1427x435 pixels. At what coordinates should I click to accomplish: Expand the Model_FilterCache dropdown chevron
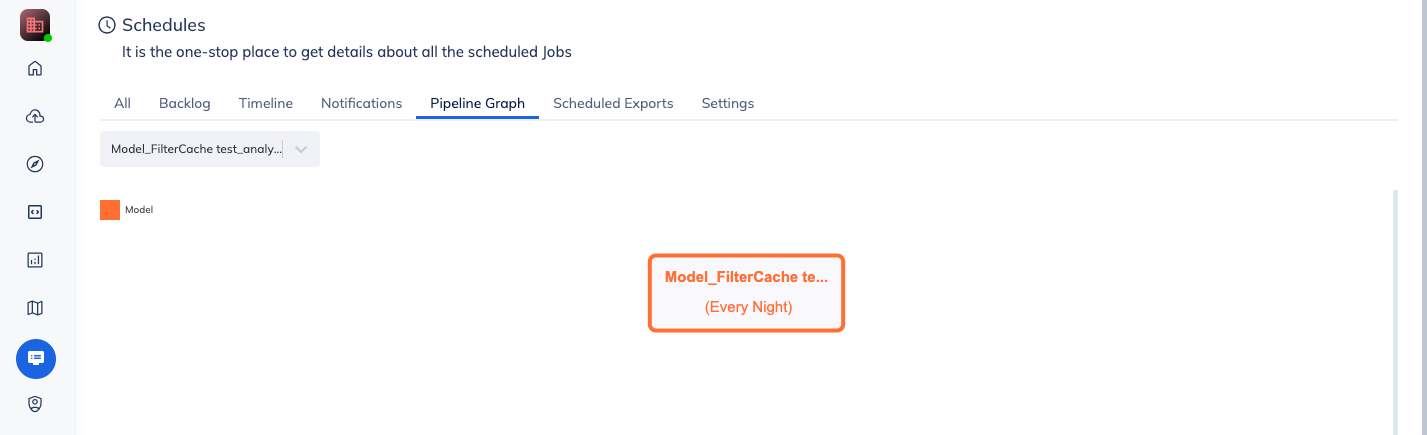click(301, 149)
